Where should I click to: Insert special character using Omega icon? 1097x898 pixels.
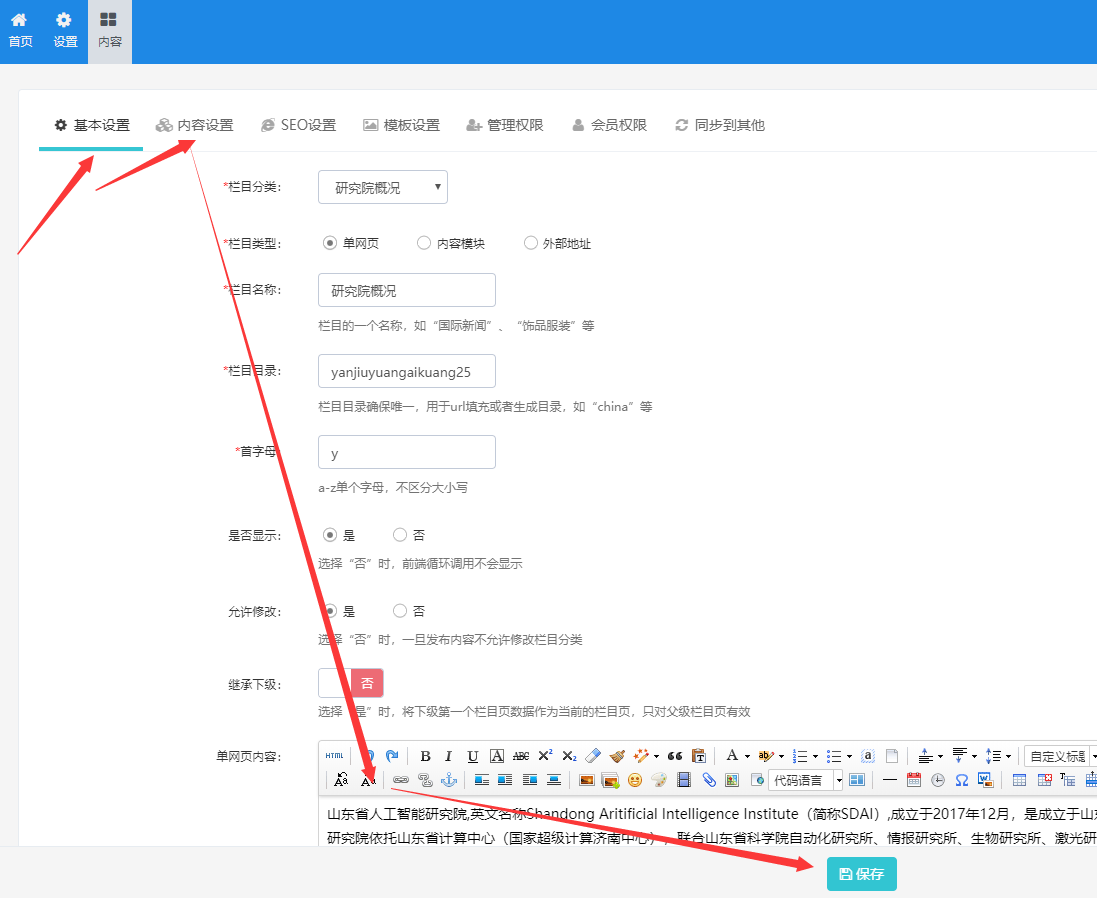click(x=962, y=780)
